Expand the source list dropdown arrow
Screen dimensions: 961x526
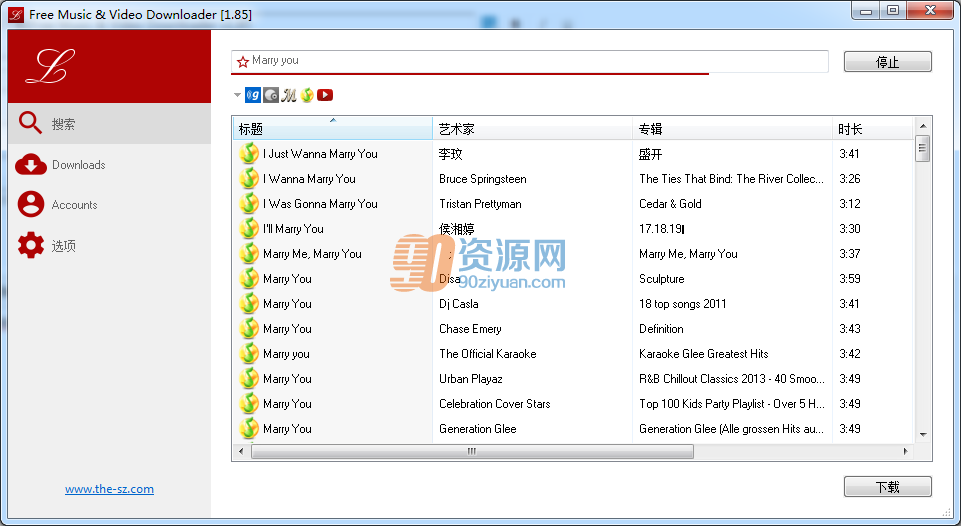coord(237,95)
